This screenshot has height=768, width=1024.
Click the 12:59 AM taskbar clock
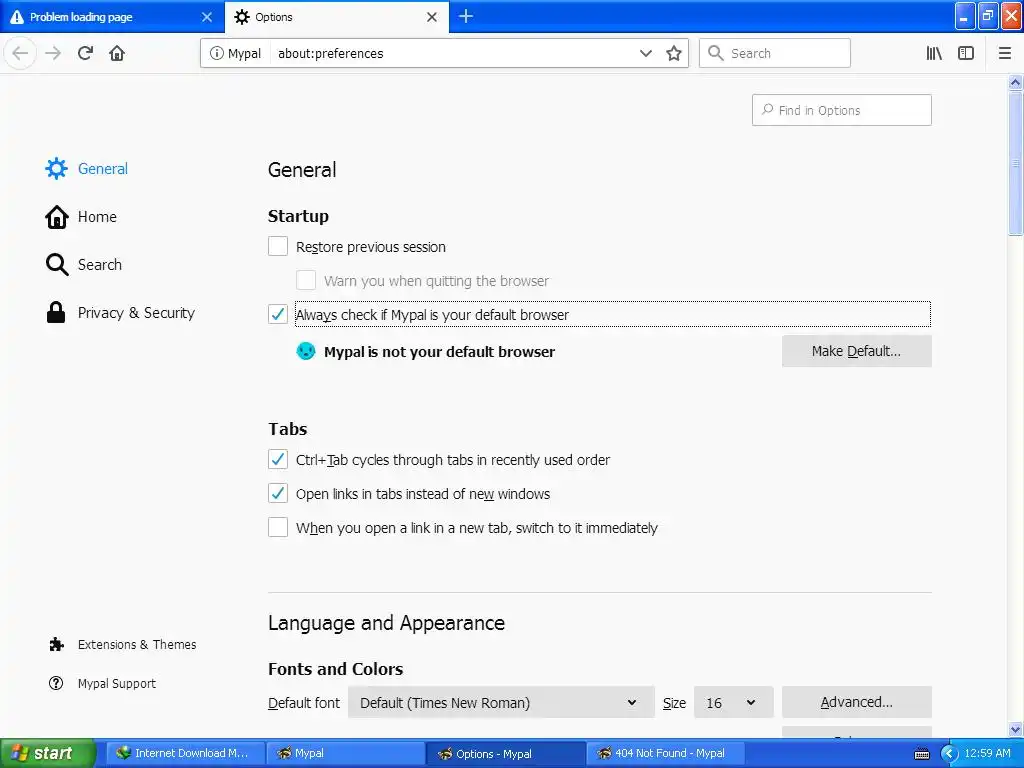pyautogui.click(x=987, y=754)
